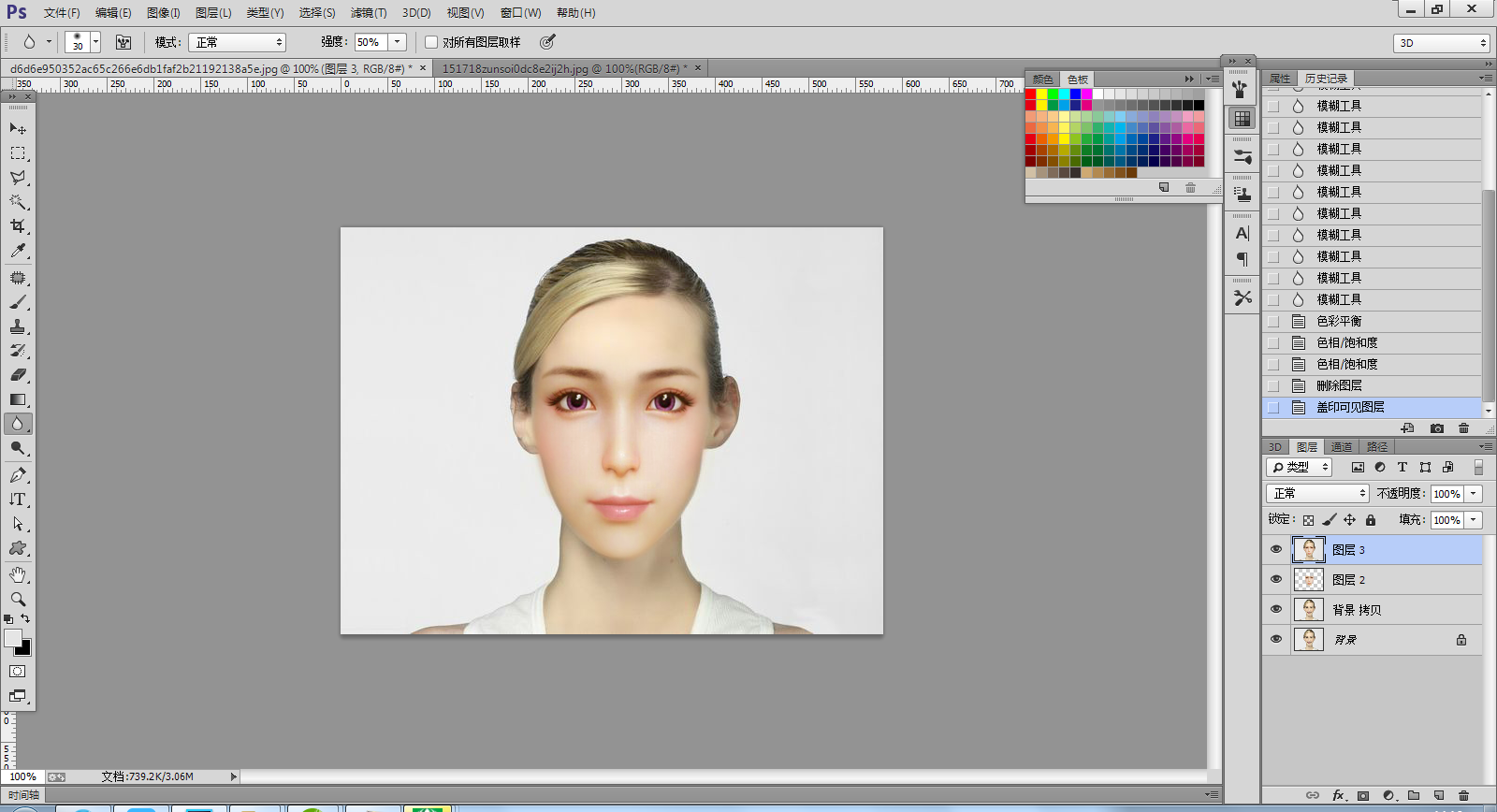Select the Crop tool
Image resolution: width=1497 pixels, height=812 pixels.
[x=18, y=226]
